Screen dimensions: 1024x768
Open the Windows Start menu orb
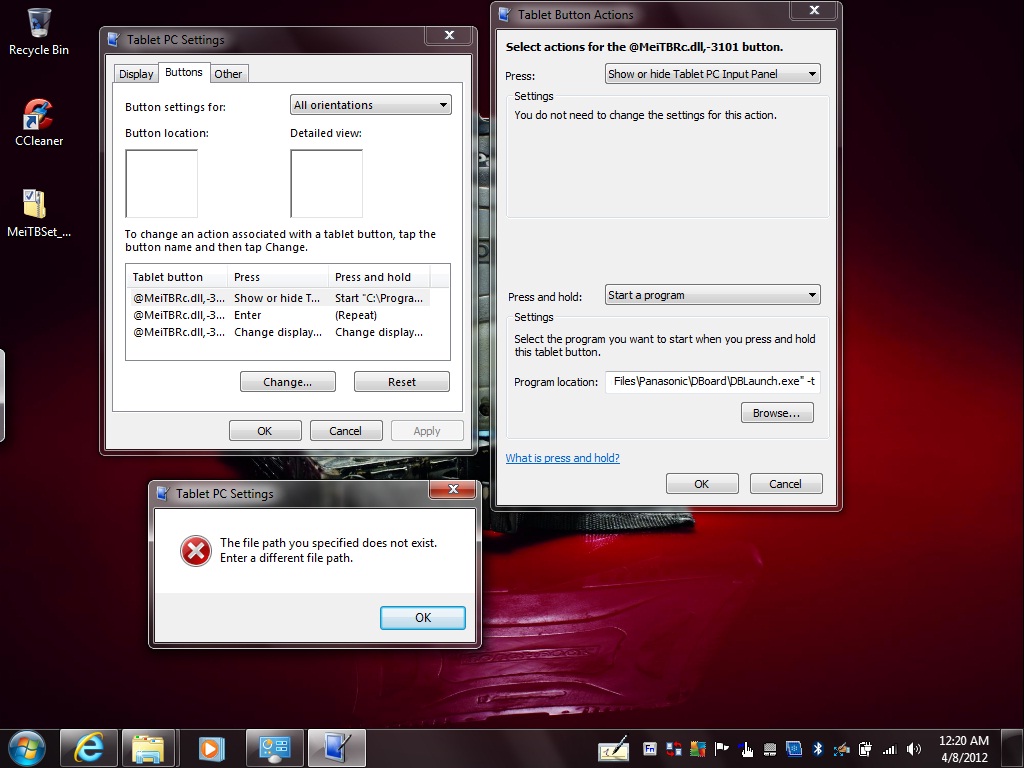(26, 748)
